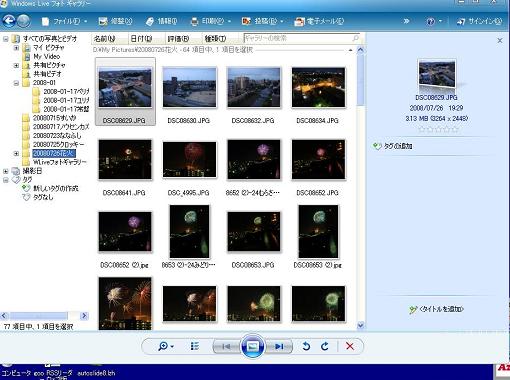Select thumbnail DSC08634.JPG

(318, 87)
